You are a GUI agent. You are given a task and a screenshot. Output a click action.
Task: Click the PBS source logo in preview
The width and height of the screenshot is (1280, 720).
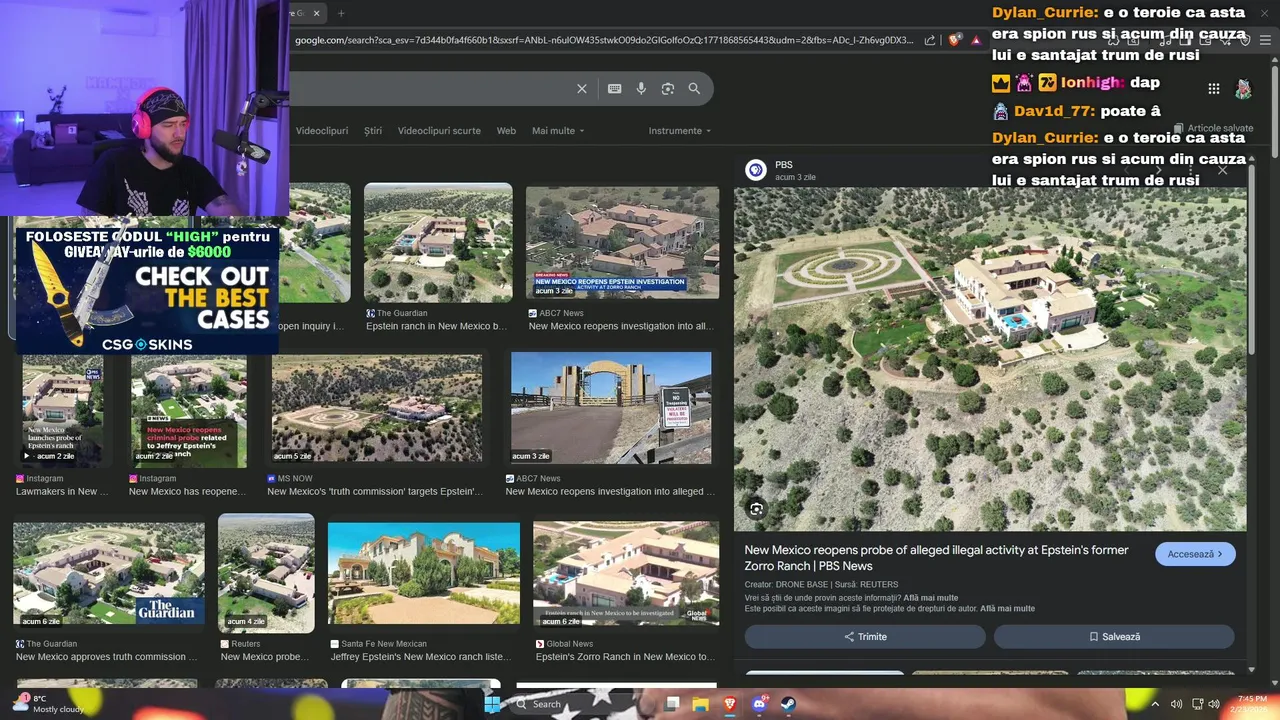click(x=756, y=170)
